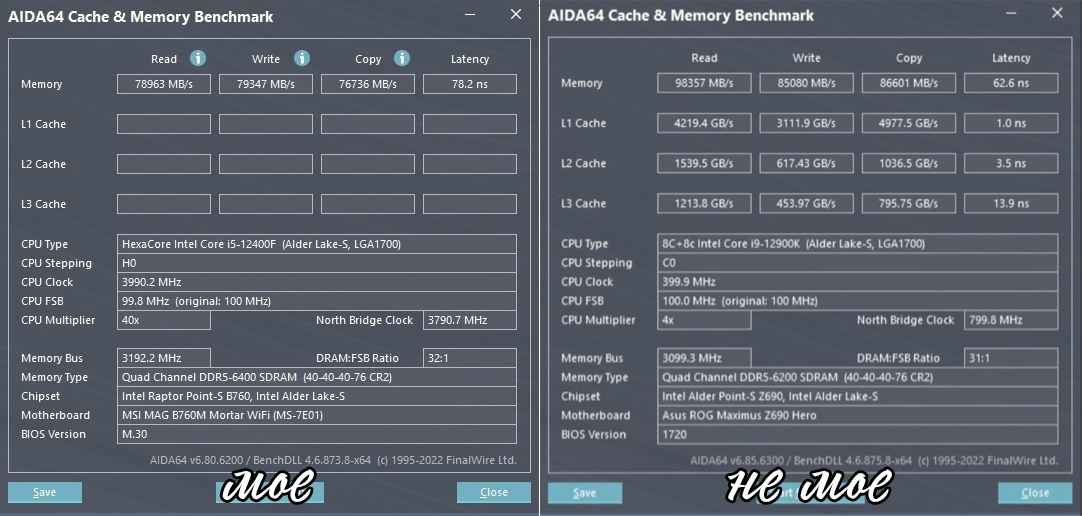Select memory write value 79347 MB/s
Viewport: 1082px width, 516px height.
(x=266, y=84)
